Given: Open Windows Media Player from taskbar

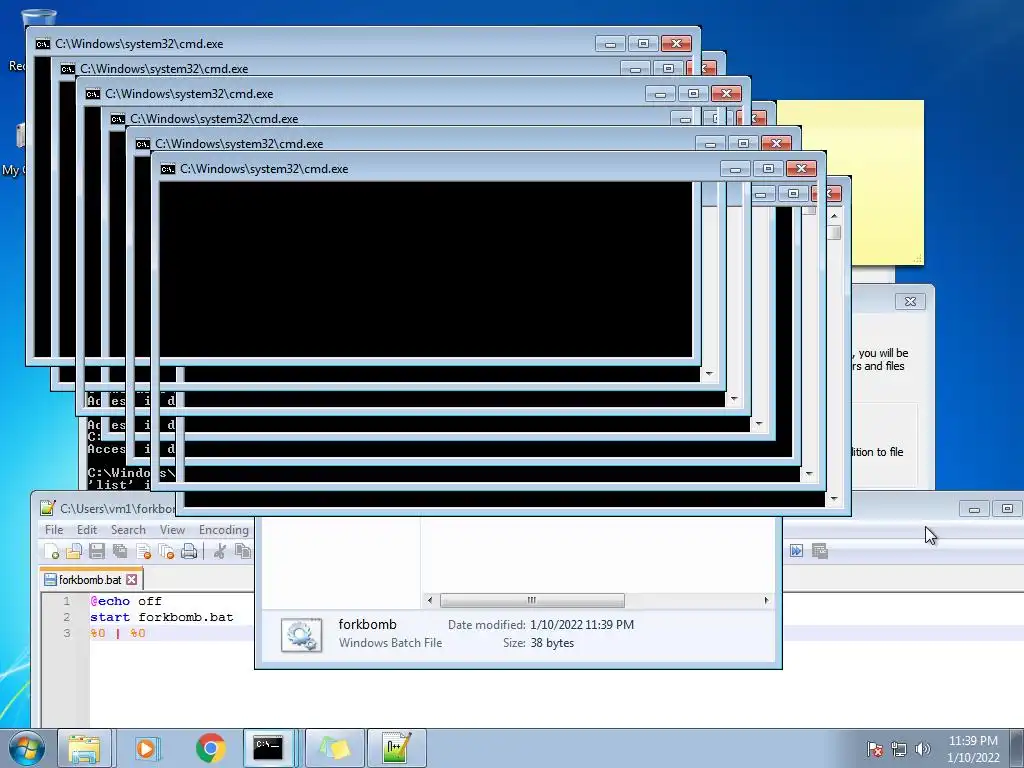Looking at the screenshot, I should click(x=147, y=748).
